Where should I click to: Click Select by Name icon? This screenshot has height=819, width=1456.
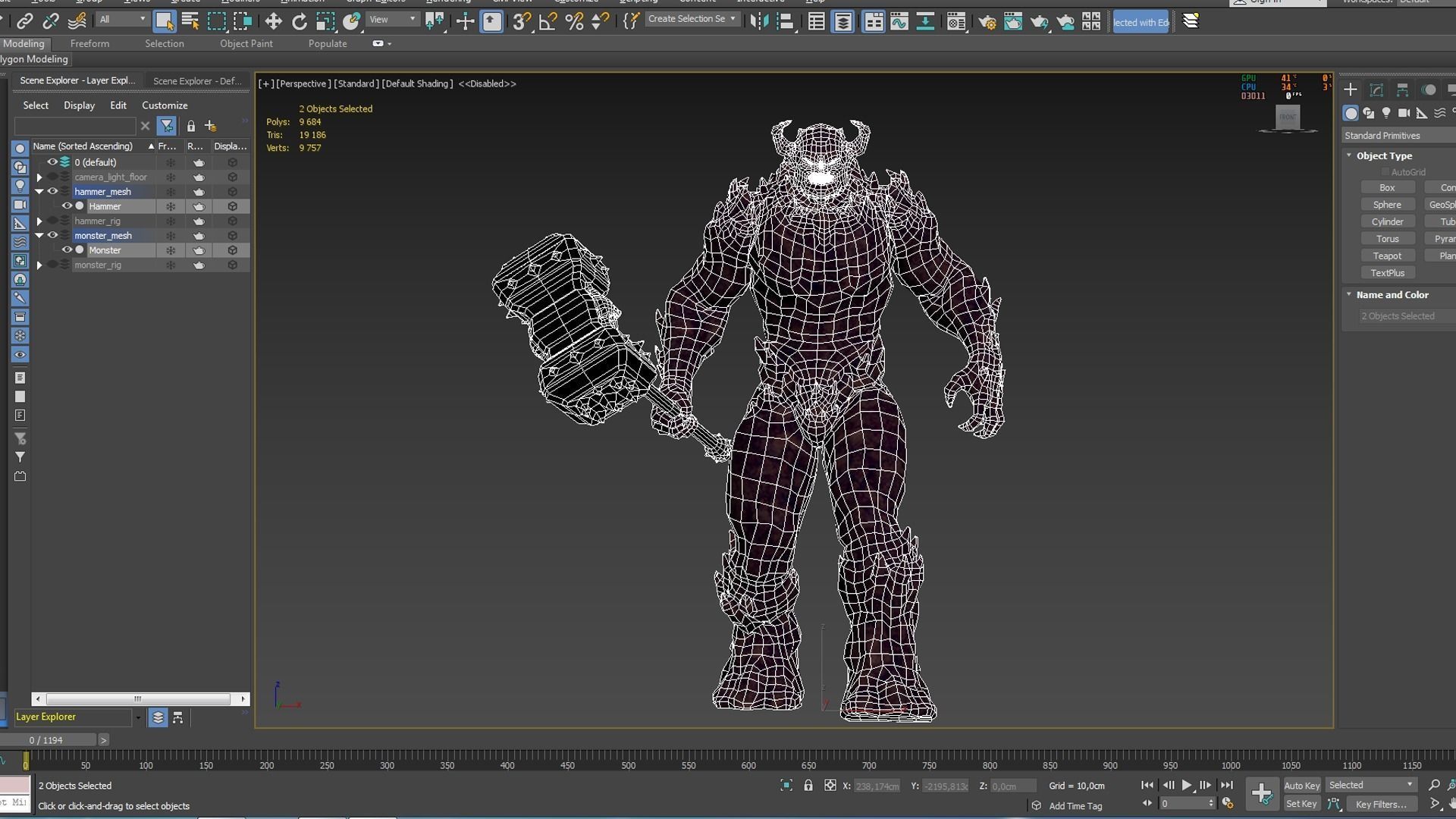(190, 21)
